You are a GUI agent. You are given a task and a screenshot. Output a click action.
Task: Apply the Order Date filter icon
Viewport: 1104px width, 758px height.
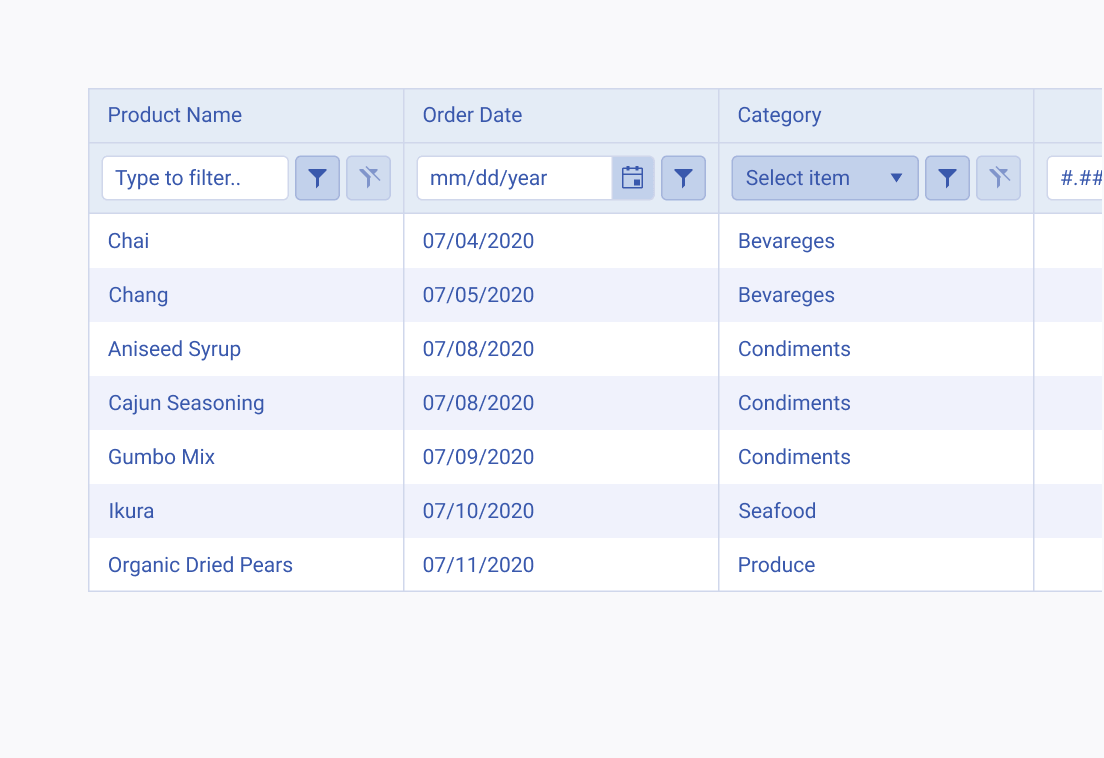click(x=683, y=178)
